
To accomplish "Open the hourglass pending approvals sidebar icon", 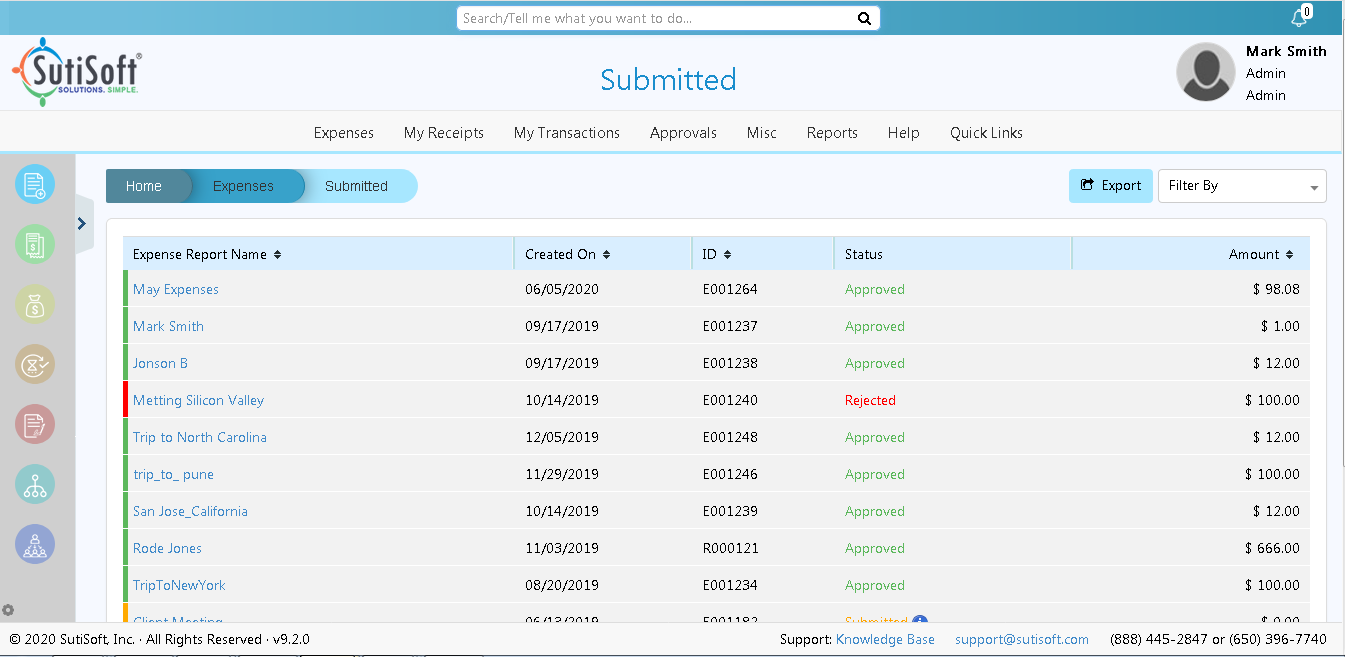I will point(35,365).
